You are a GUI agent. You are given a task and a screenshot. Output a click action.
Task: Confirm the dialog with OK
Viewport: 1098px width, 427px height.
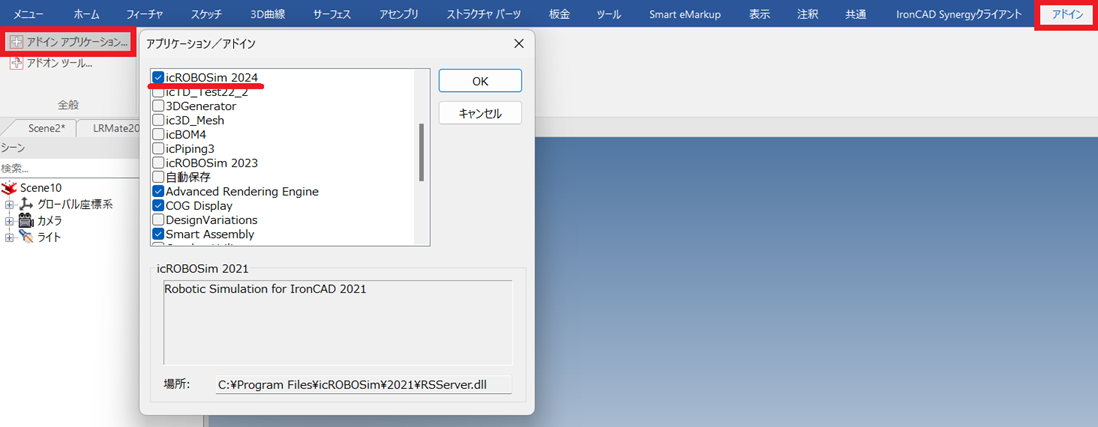(x=480, y=80)
